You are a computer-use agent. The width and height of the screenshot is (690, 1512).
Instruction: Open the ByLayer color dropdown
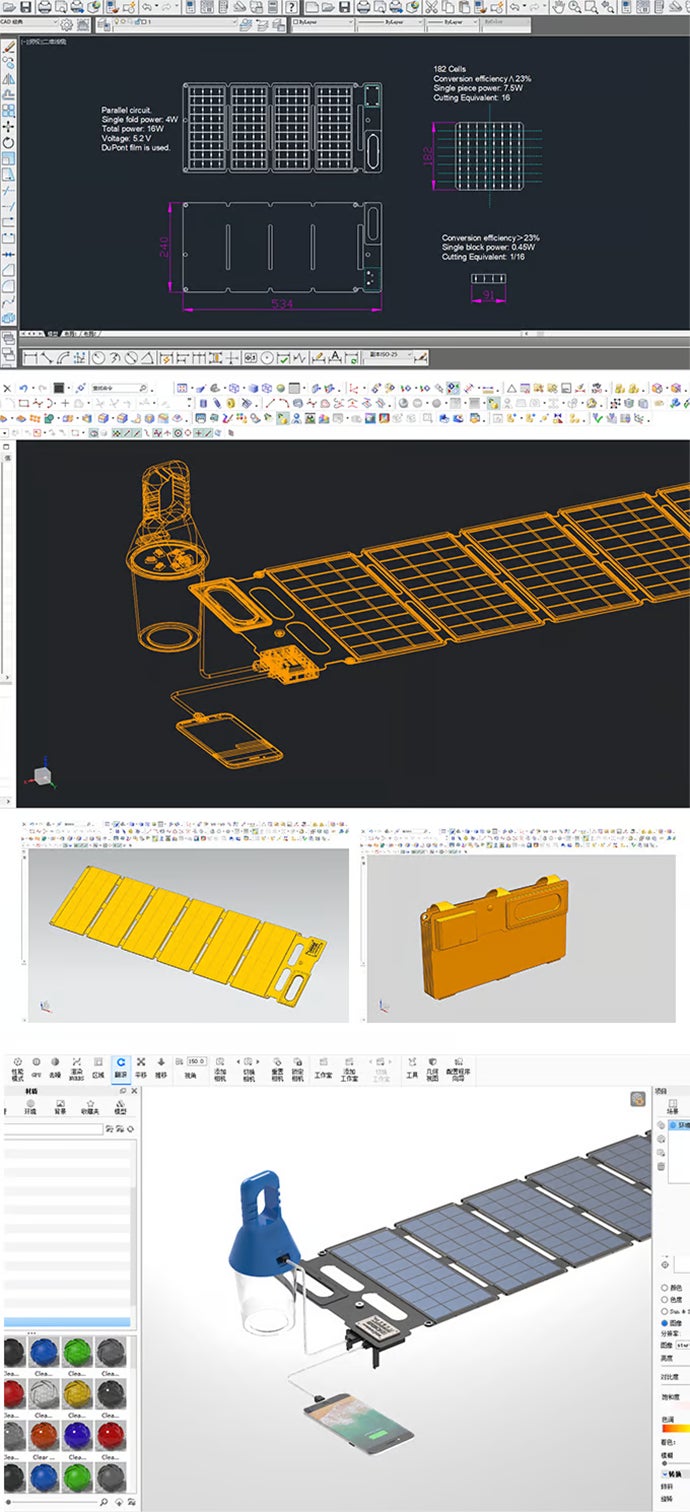[350, 21]
